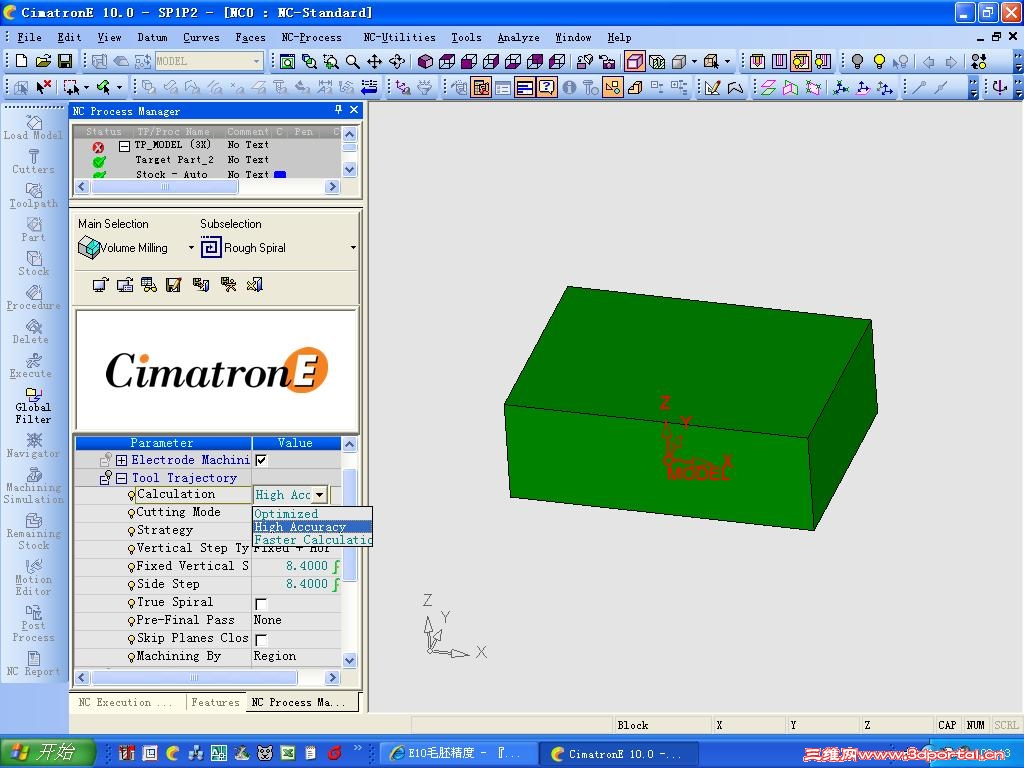This screenshot has width=1024, height=768.
Task: Open the MODEL combo box in toolbar
Action: tap(208, 61)
